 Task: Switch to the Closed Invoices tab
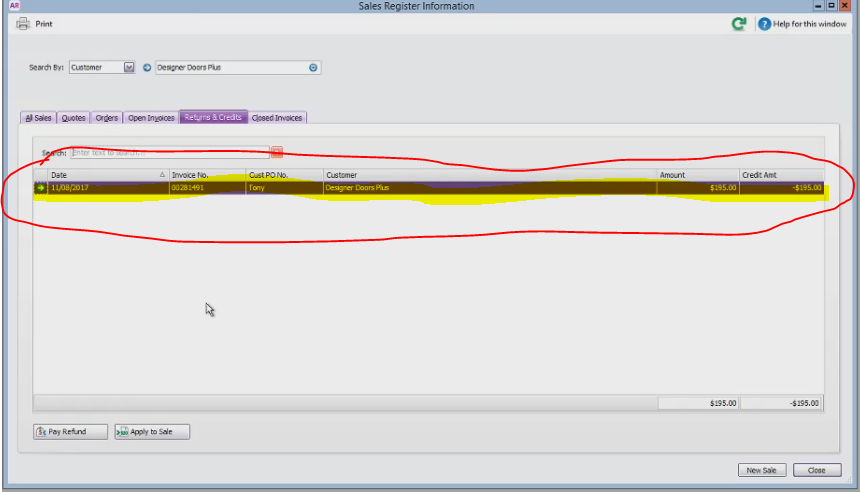277,118
